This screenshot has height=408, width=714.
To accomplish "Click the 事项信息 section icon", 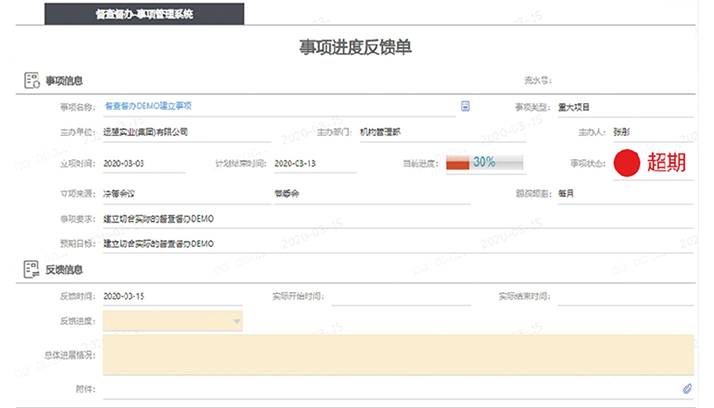I will pyautogui.click(x=32, y=81).
